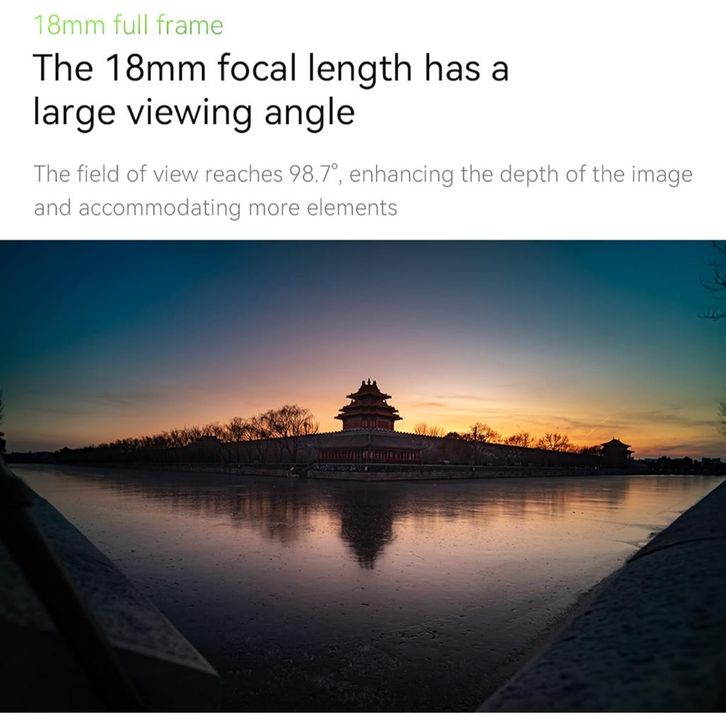Click the "98.7°" field of view value

313,174
